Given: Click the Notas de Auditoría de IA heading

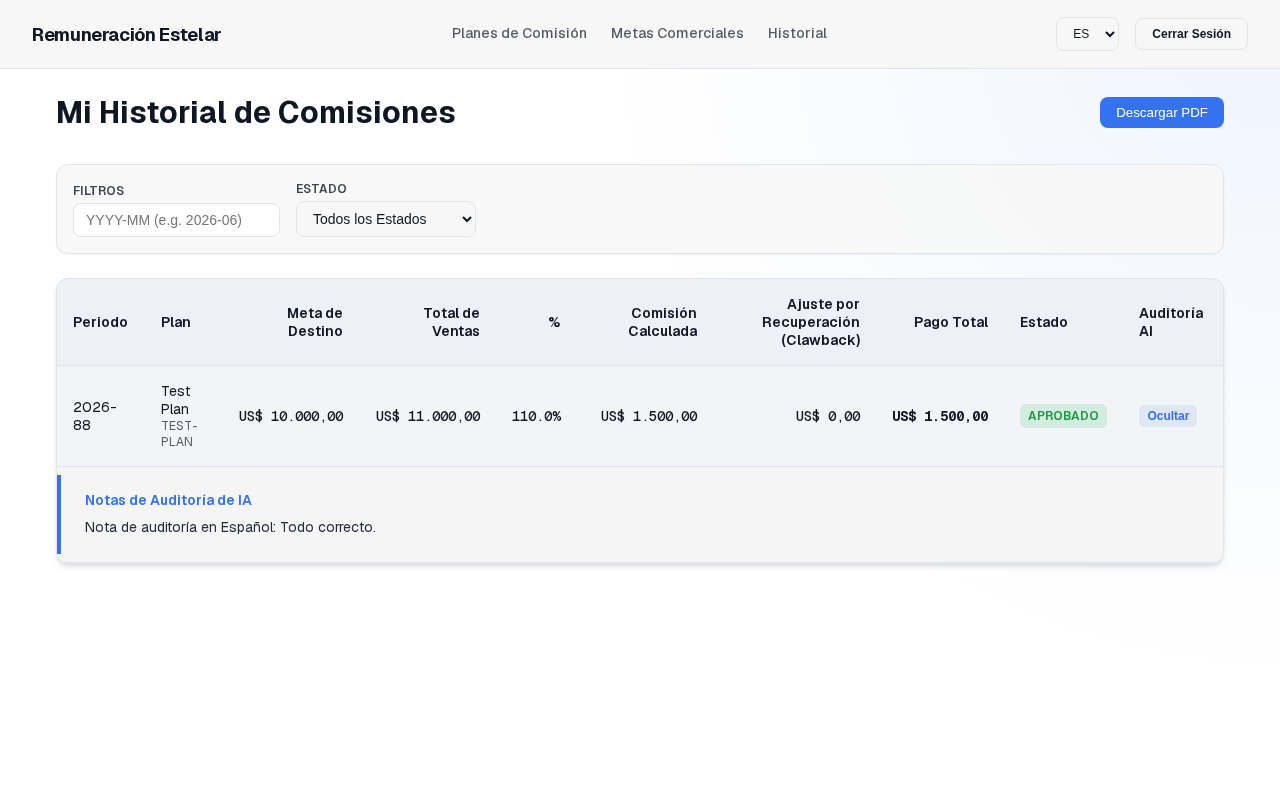Looking at the screenshot, I should 168,500.
